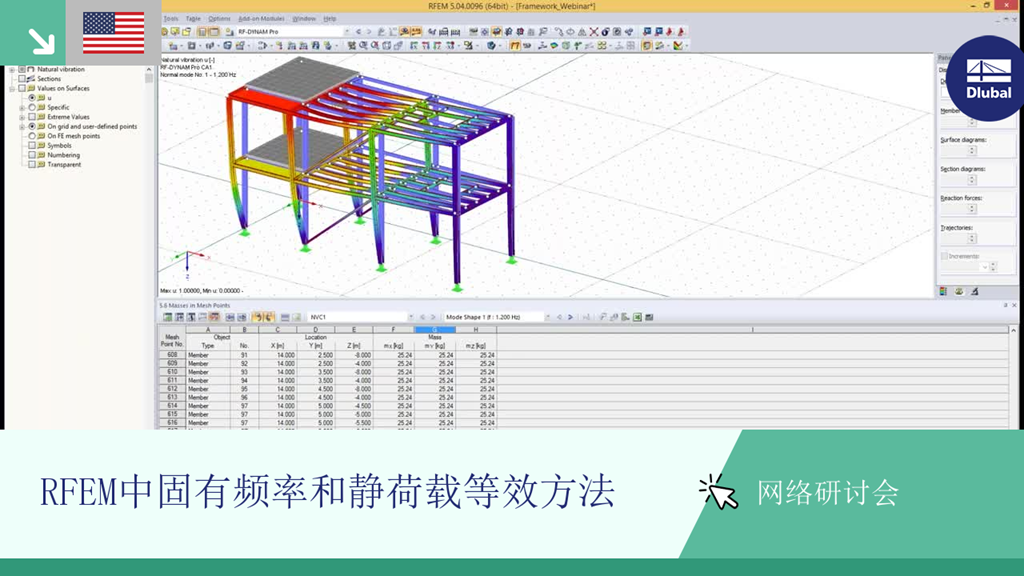Click the Dlubal logo

(988, 78)
